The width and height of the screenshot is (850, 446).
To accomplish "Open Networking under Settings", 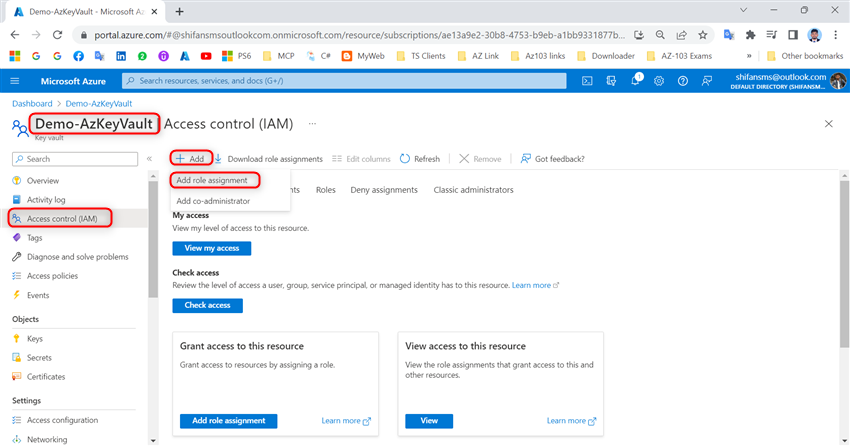I will pos(47,439).
